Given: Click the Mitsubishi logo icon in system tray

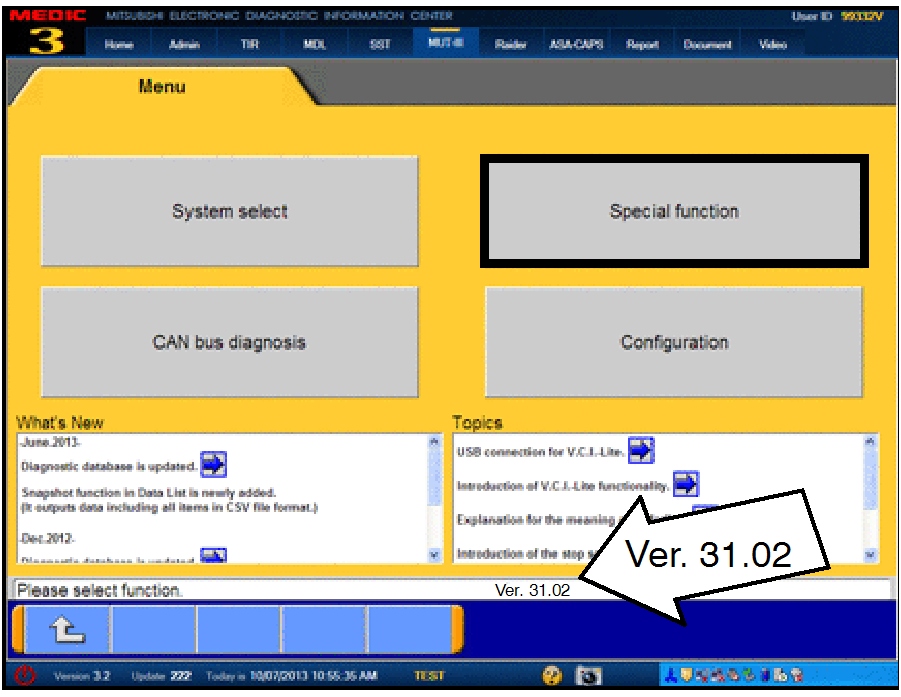Looking at the screenshot, I should pyautogui.click(x=673, y=676).
